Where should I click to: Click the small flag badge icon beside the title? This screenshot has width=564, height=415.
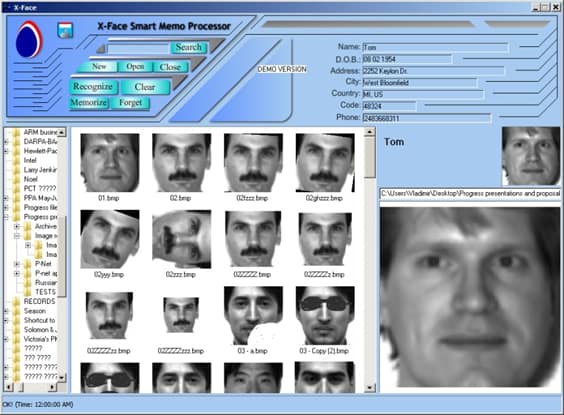coord(65,30)
